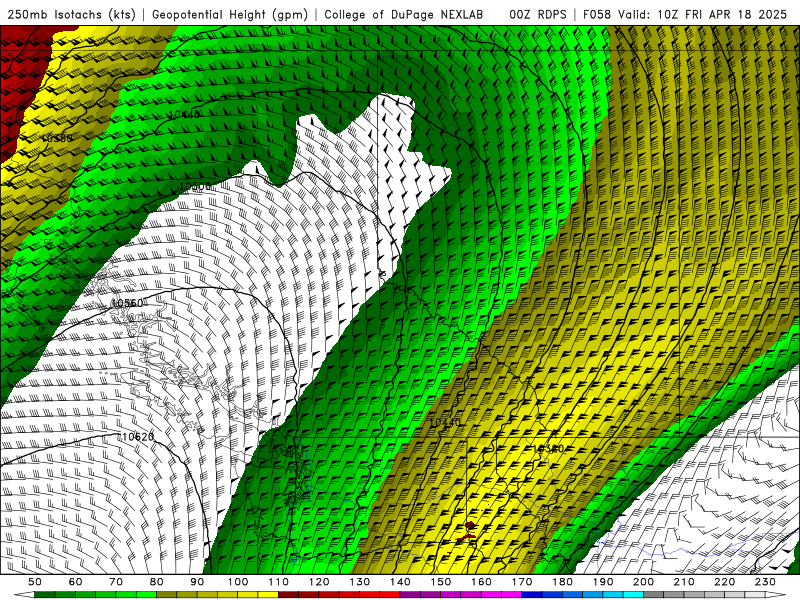Viewport: 800px width, 600px height.
Task: Click the 110 value on the color scale
Action: tap(279, 582)
